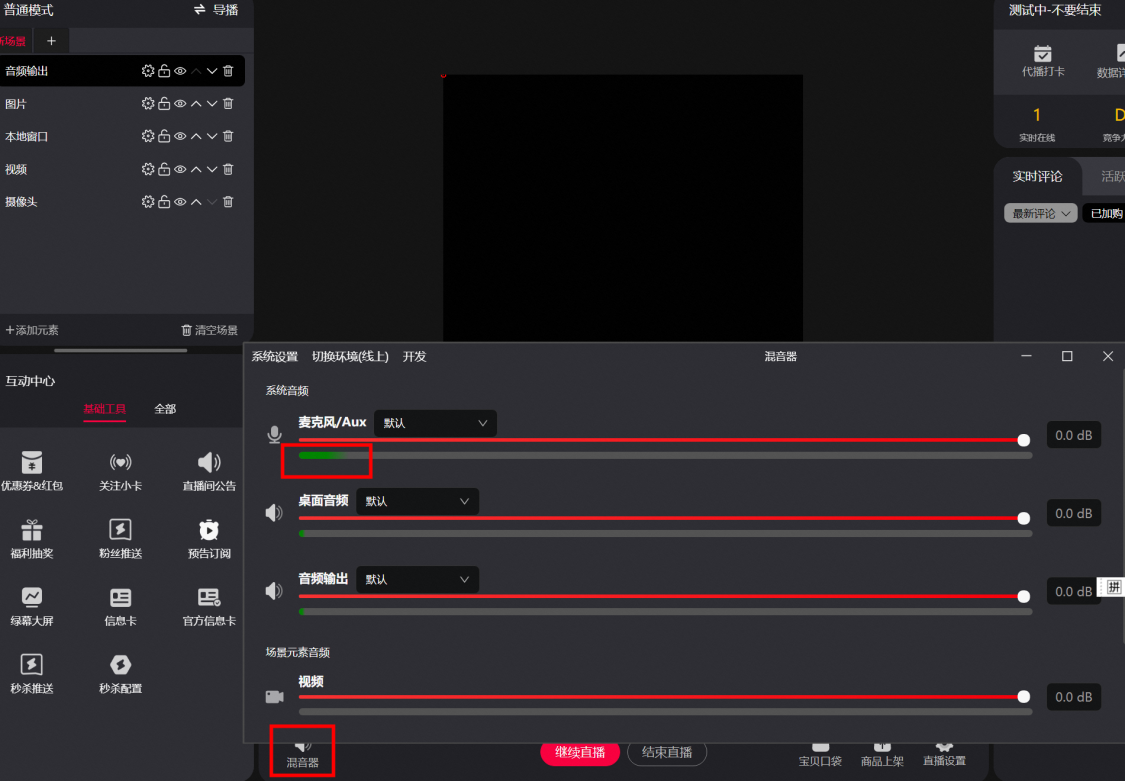Mute 桌面音频 via speaker icon

point(274,513)
